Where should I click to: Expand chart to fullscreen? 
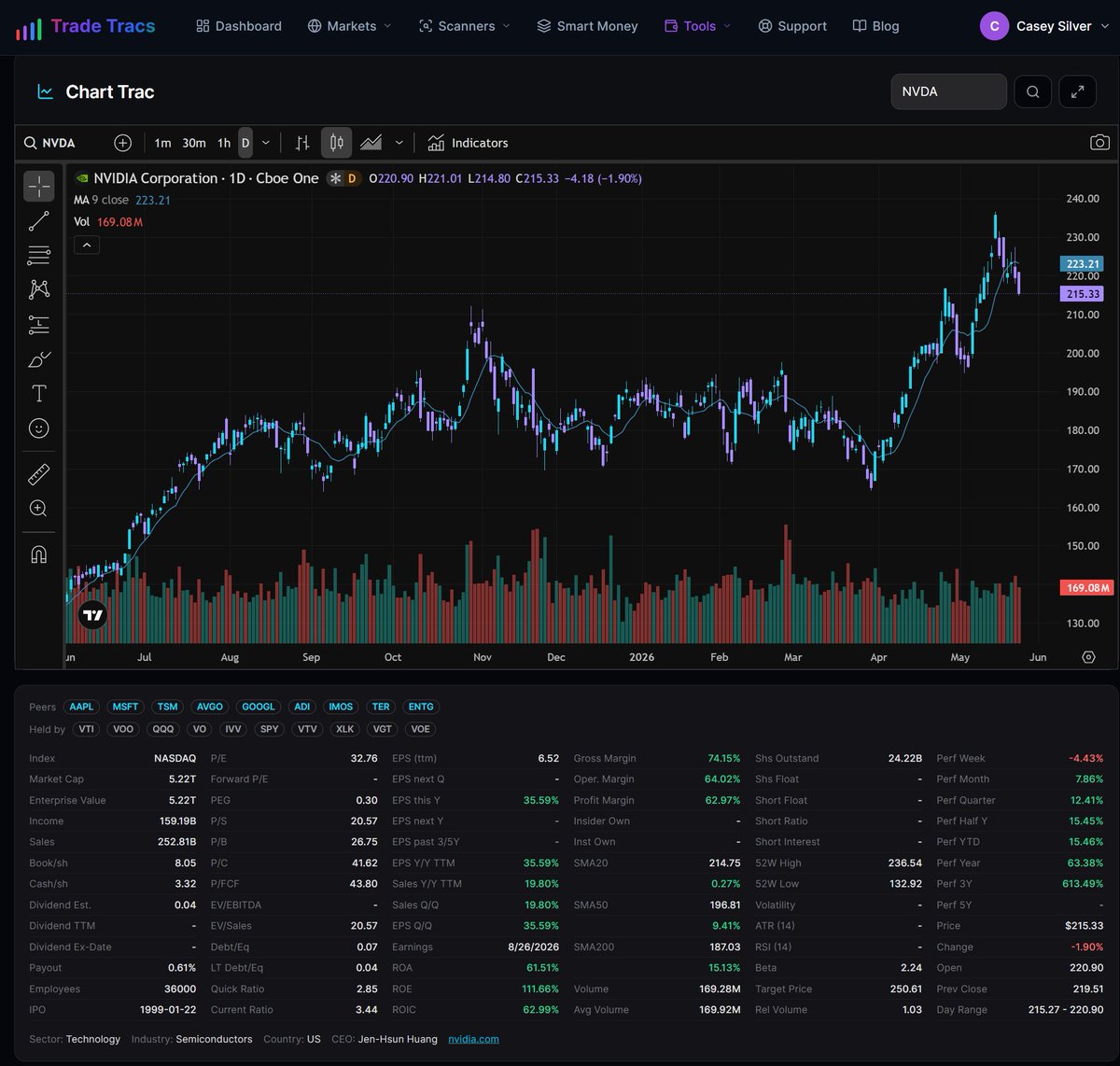pos(1078,91)
